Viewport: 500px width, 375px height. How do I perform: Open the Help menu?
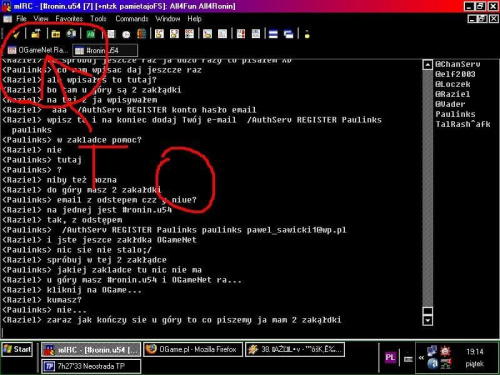[194, 19]
